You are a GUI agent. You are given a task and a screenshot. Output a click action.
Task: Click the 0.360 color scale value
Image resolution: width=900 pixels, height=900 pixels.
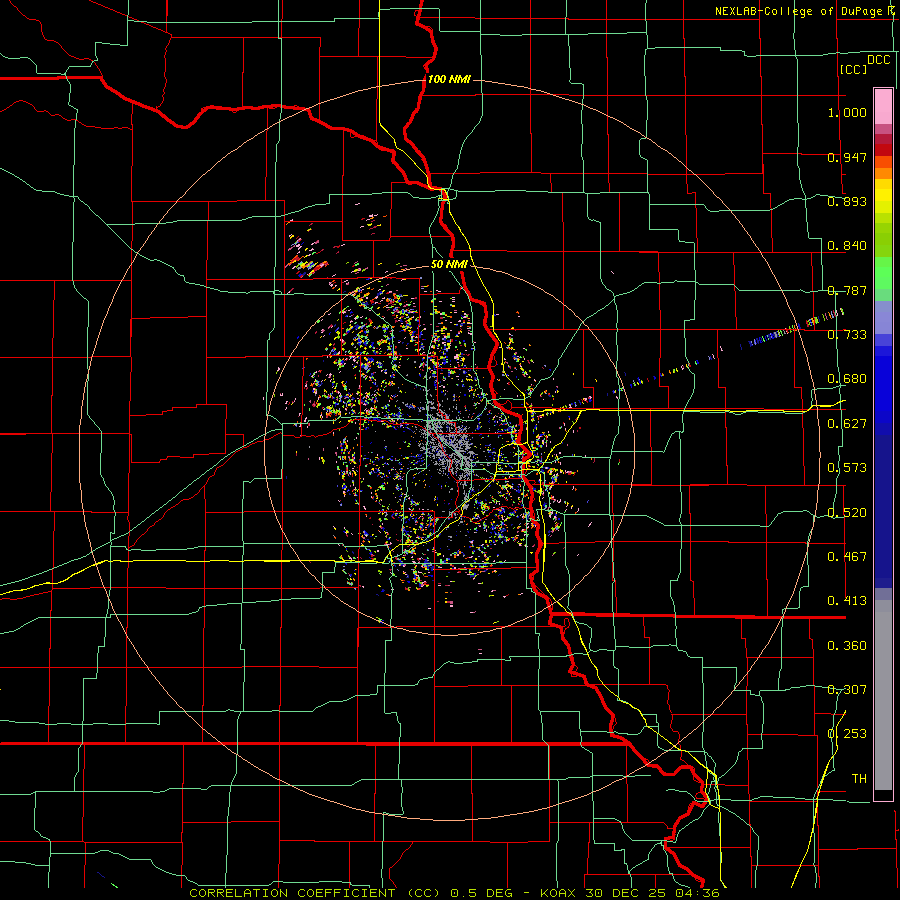[x=847, y=646]
